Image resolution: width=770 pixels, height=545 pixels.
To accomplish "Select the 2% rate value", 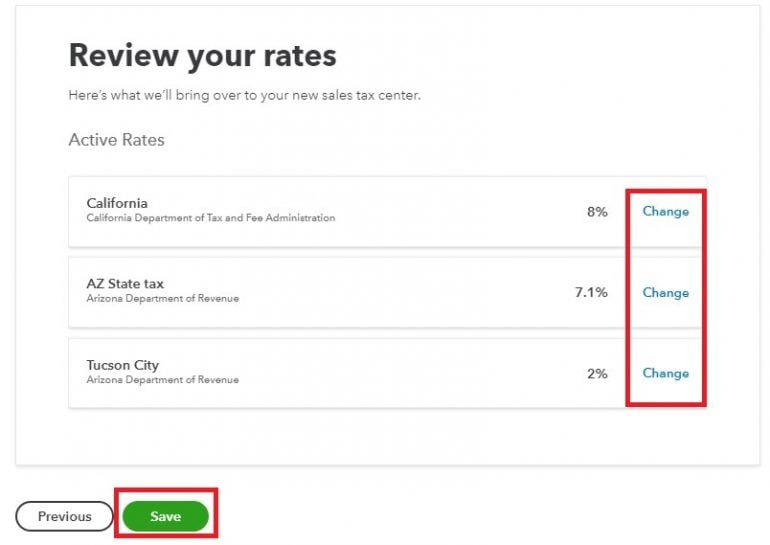I will tap(597, 373).
